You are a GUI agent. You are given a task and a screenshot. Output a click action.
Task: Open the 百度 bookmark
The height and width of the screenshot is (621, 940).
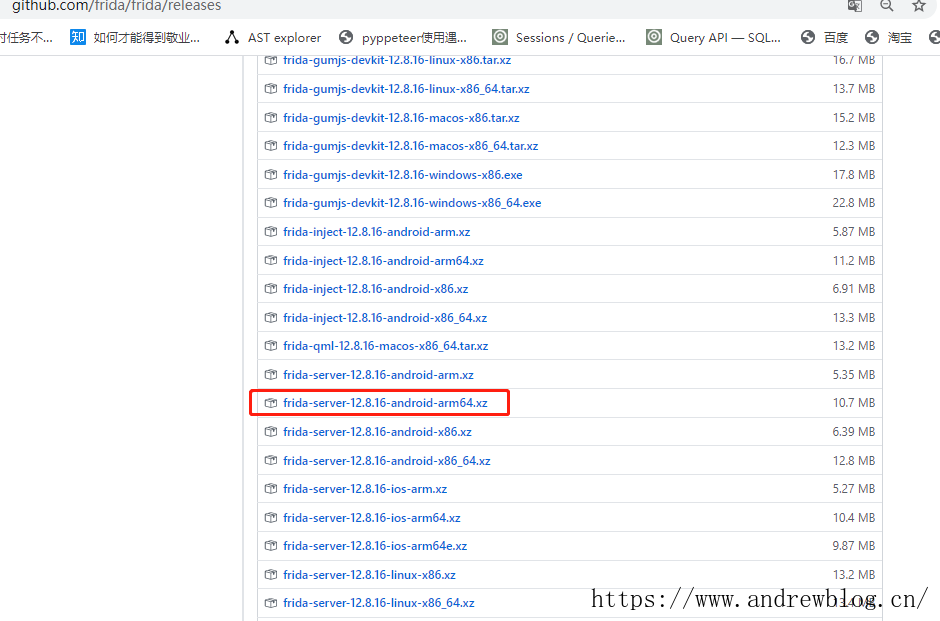click(825, 37)
